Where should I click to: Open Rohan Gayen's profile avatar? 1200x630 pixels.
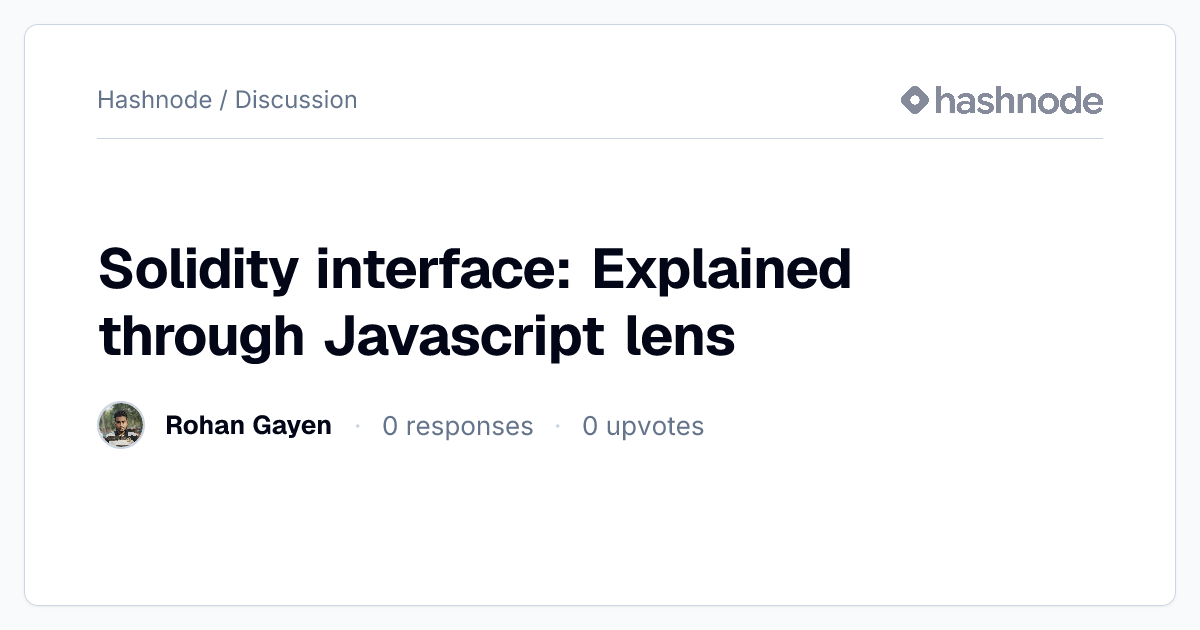121,425
